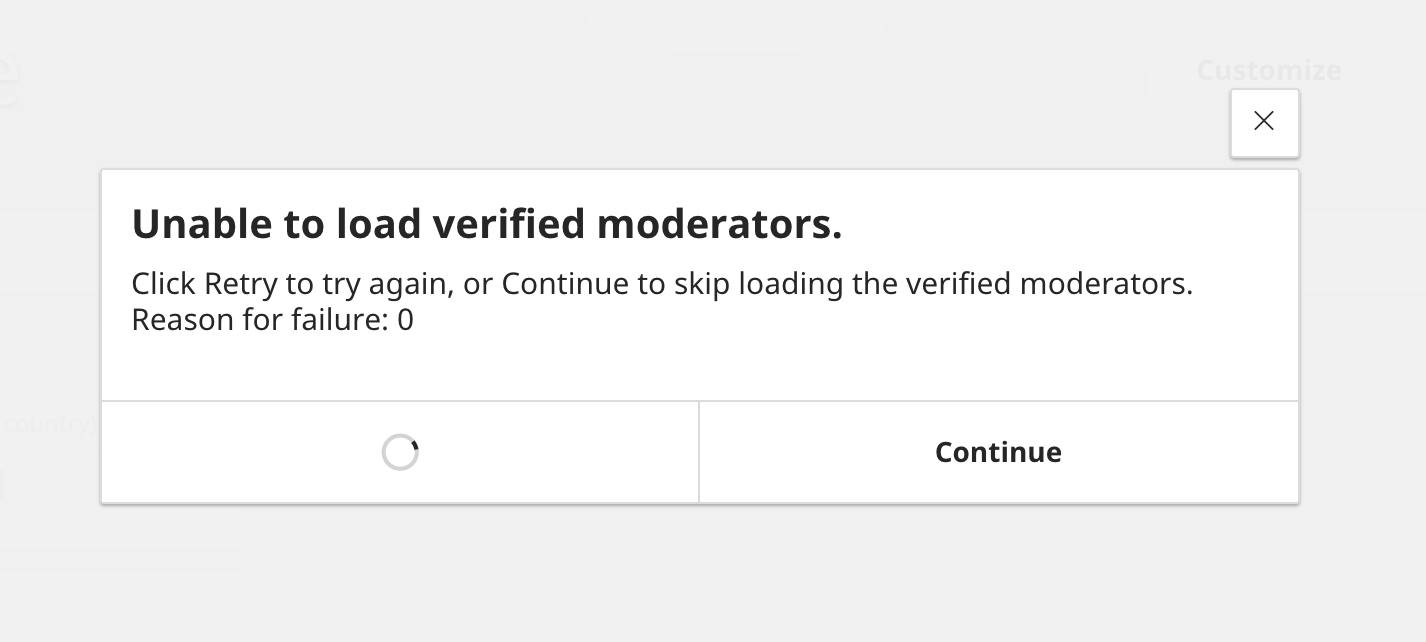Click the dark element at the left screen edge
The width and height of the screenshot is (1426, 642).
tap(3, 487)
